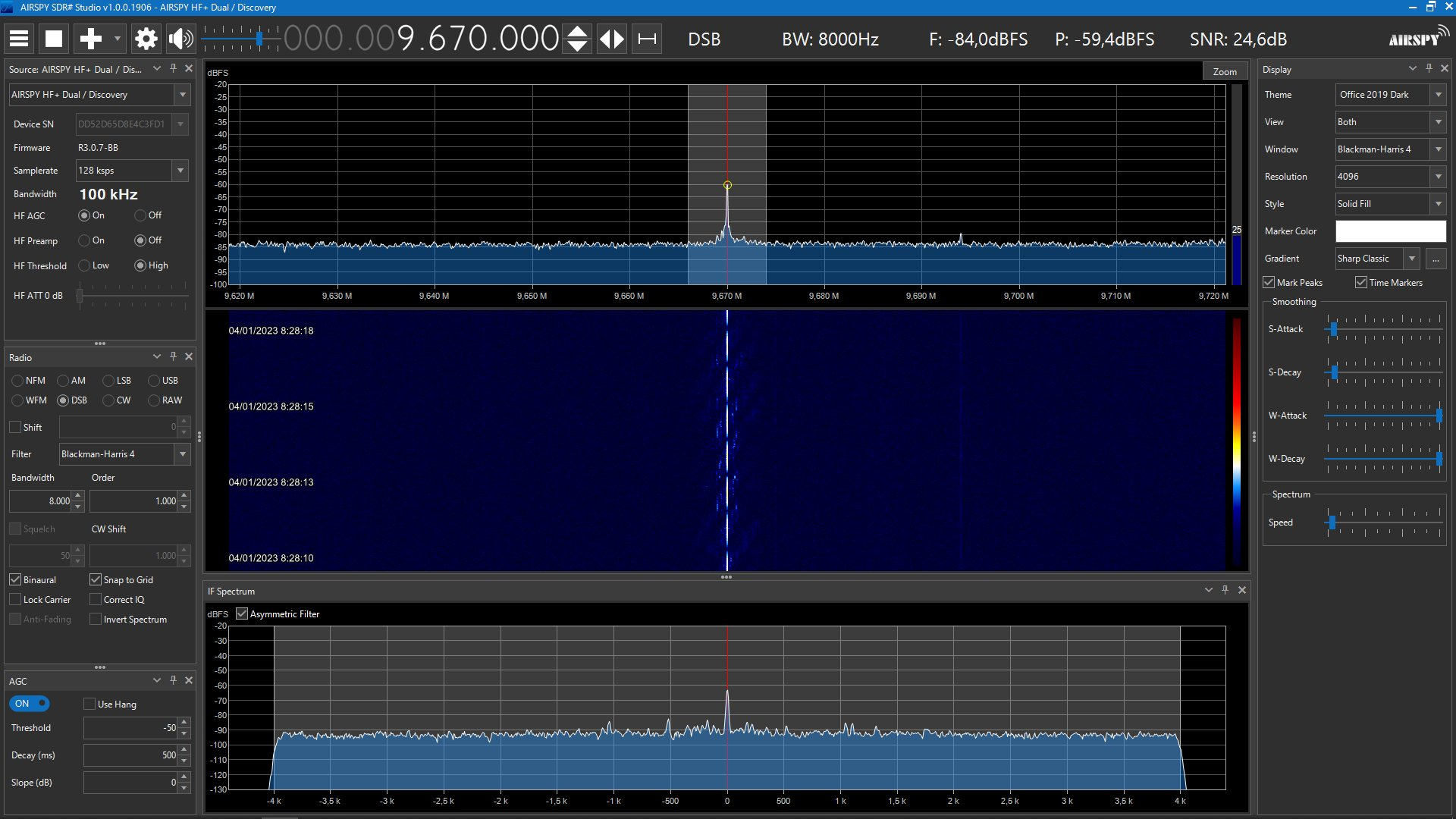Close the IF Spectrum panel

click(1242, 591)
